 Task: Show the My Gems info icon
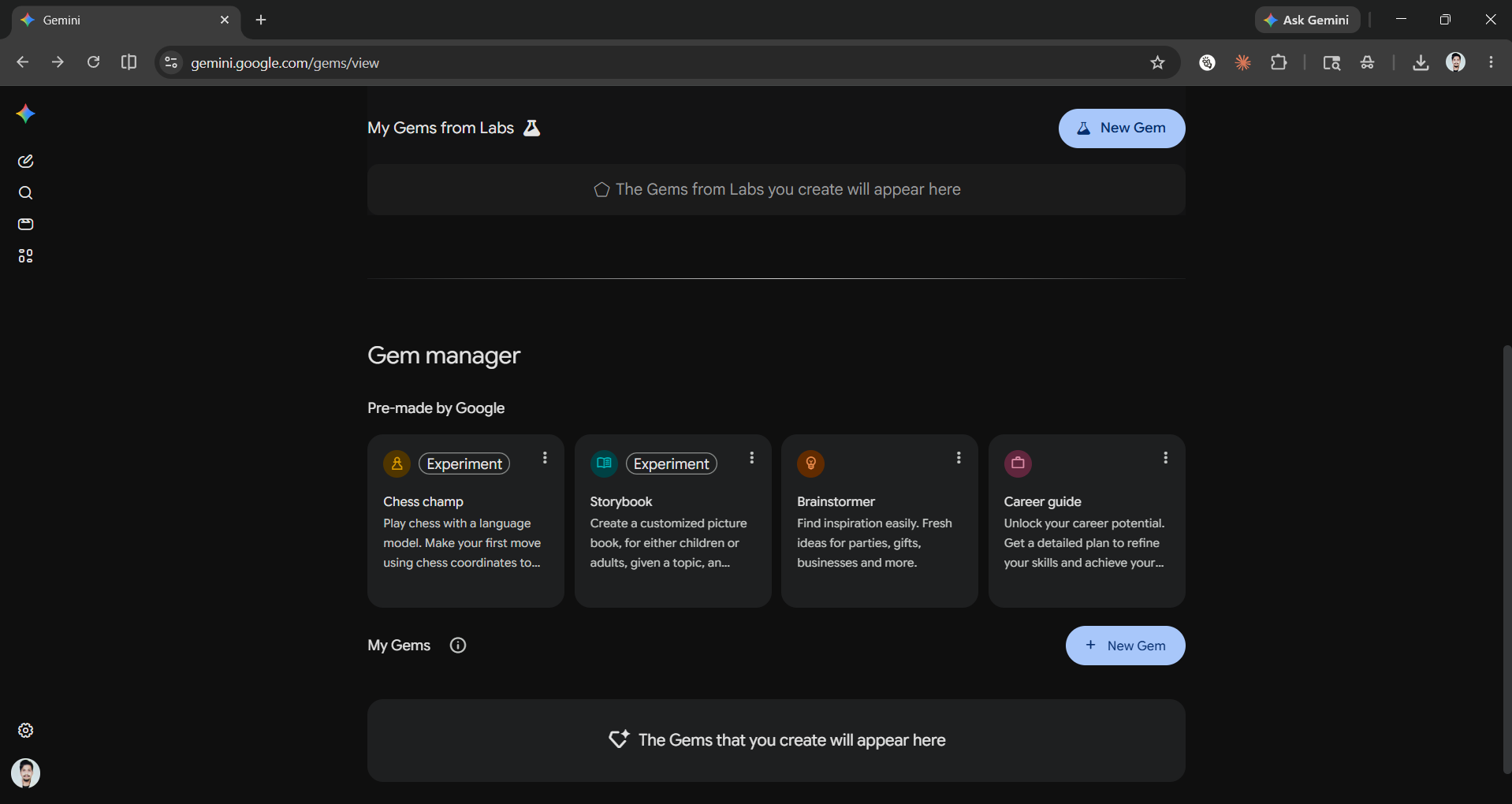[458, 646]
